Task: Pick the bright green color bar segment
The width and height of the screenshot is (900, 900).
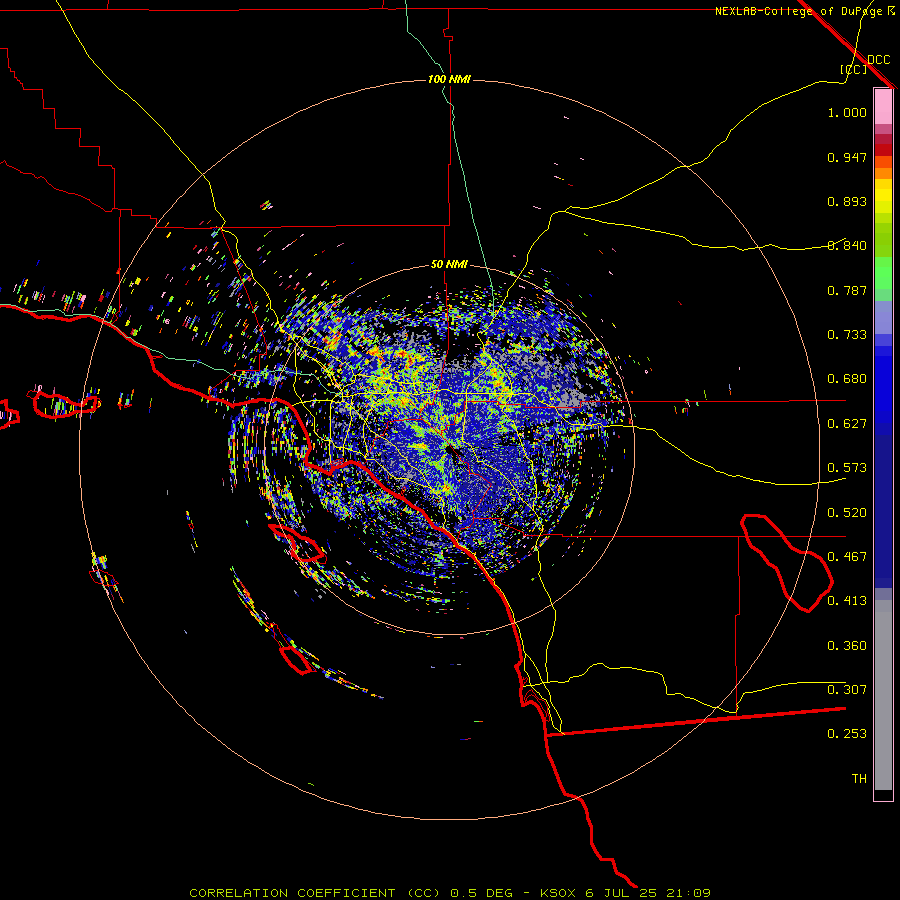Action: click(x=883, y=273)
